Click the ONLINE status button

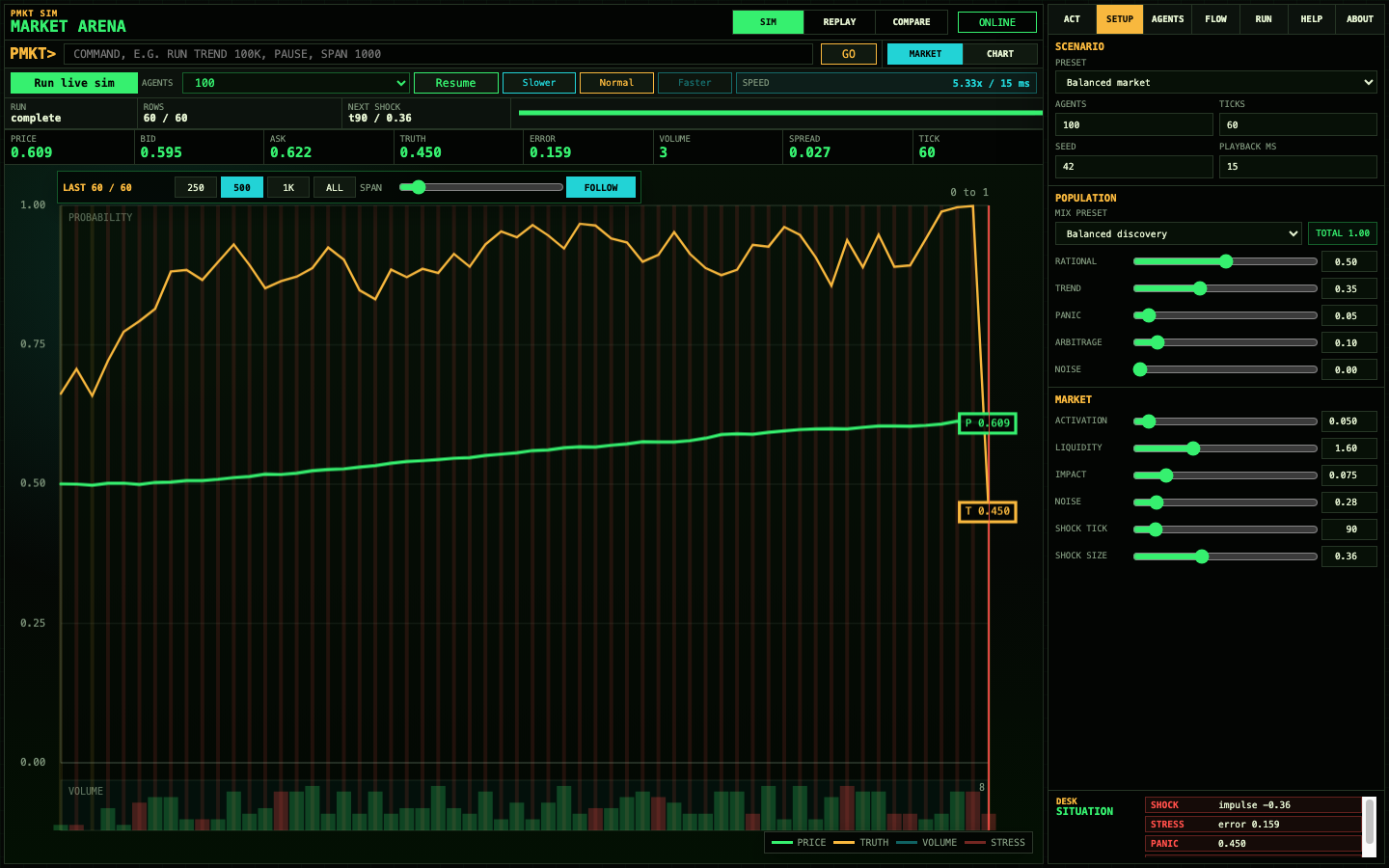[997, 22]
